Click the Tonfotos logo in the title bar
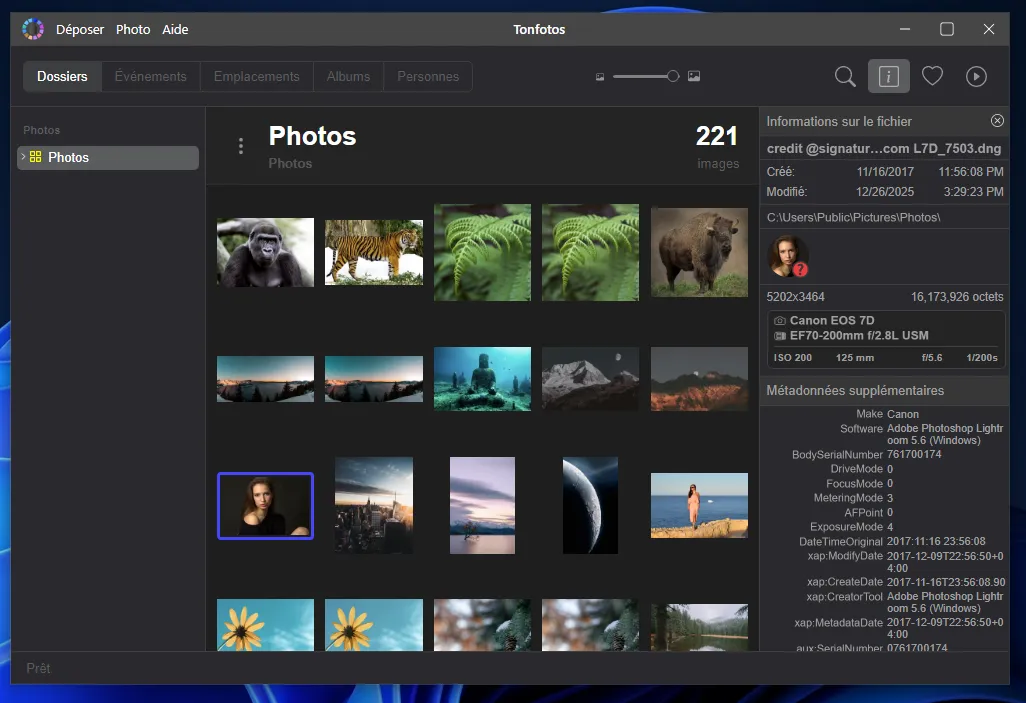The width and height of the screenshot is (1026, 703). coord(33,29)
